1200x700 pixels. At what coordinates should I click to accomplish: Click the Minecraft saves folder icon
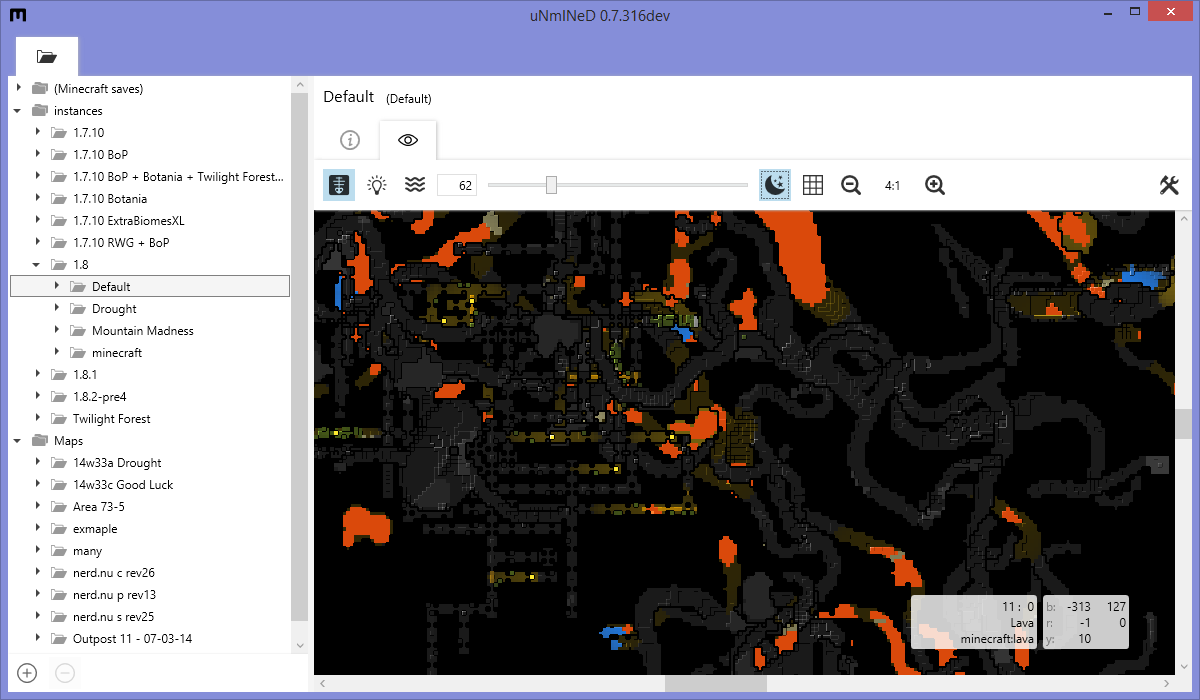pyautogui.click(x=40, y=88)
